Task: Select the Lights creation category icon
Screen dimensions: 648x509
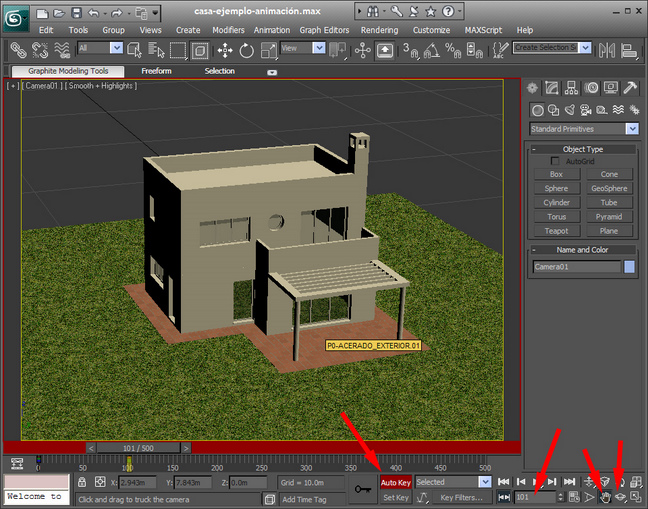Action: 571,110
